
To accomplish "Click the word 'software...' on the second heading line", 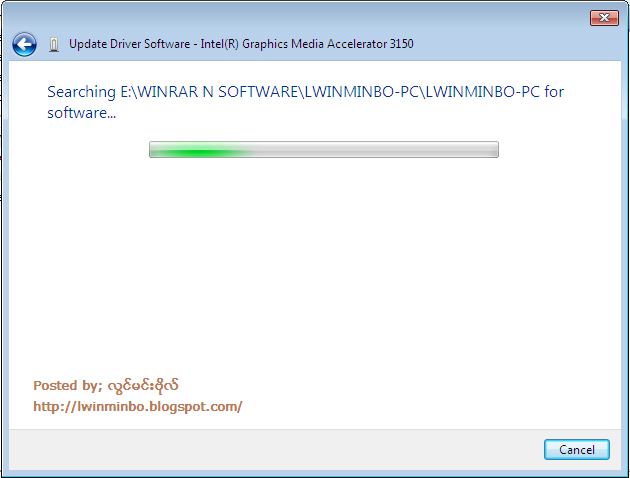I will (x=82, y=113).
